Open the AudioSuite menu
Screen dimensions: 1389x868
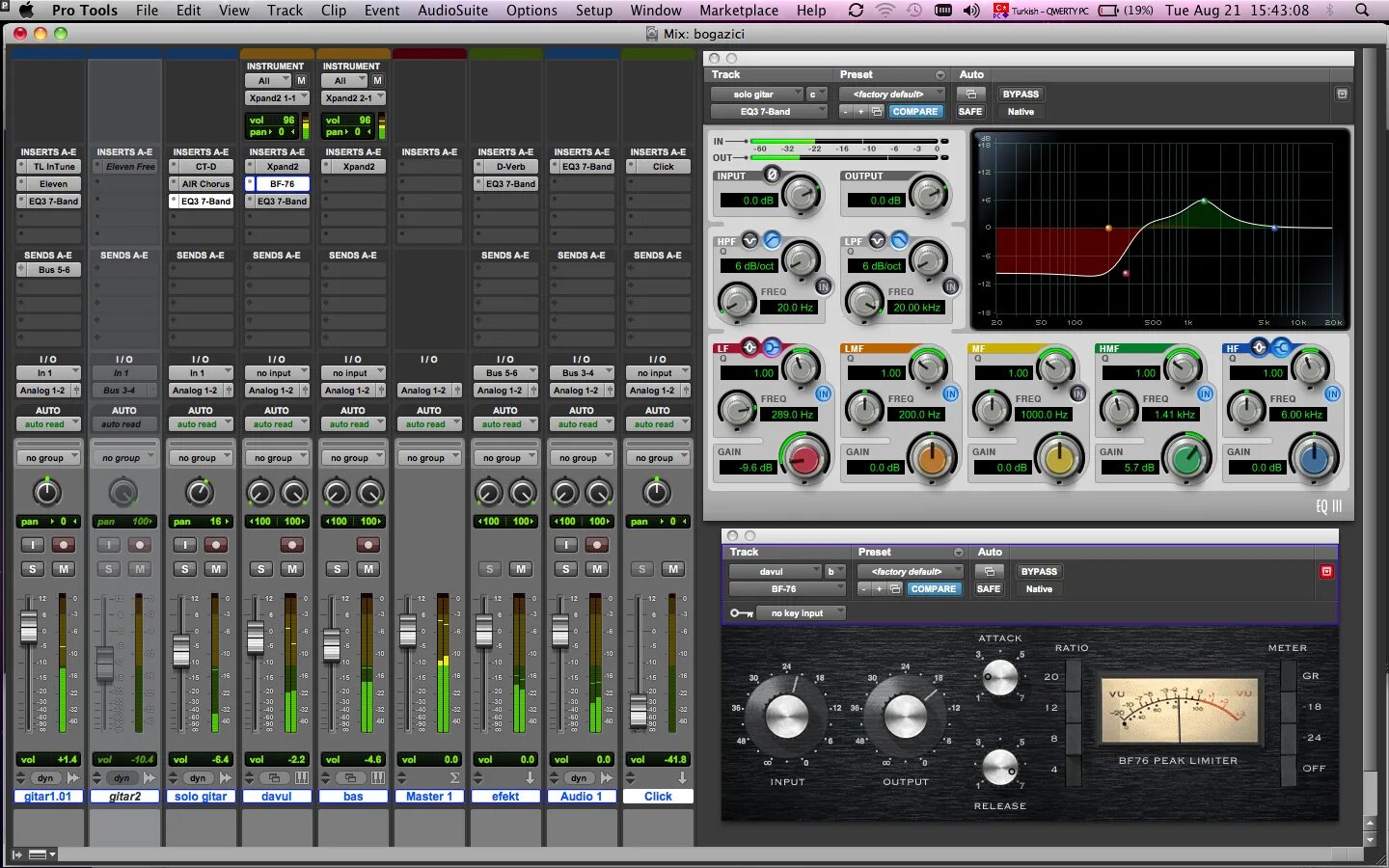pyautogui.click(x=454, y=11)
